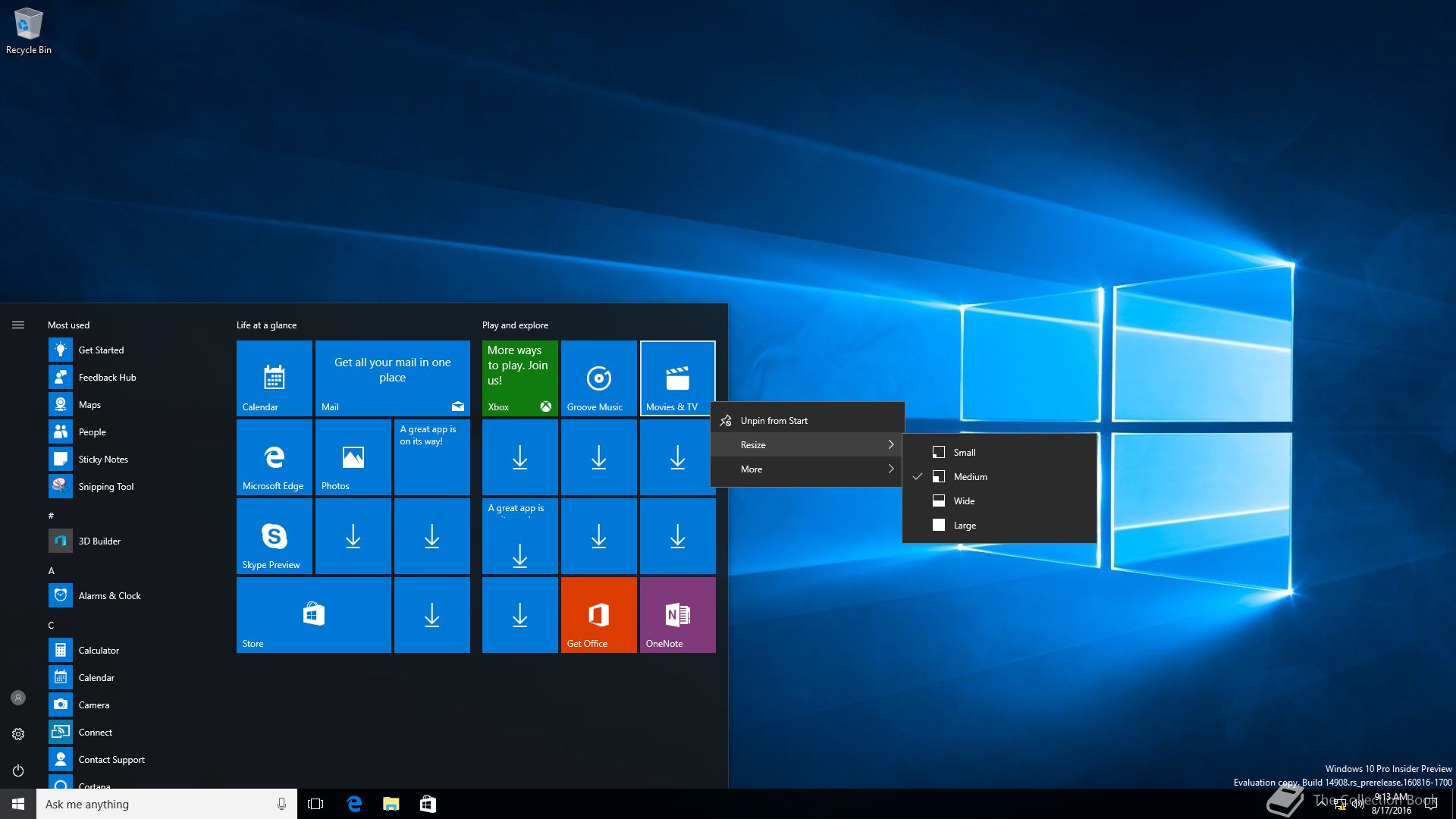Screen dimensions: 1456x819
Task: Open Task View on the taskbar
Action: coord(315,804)
